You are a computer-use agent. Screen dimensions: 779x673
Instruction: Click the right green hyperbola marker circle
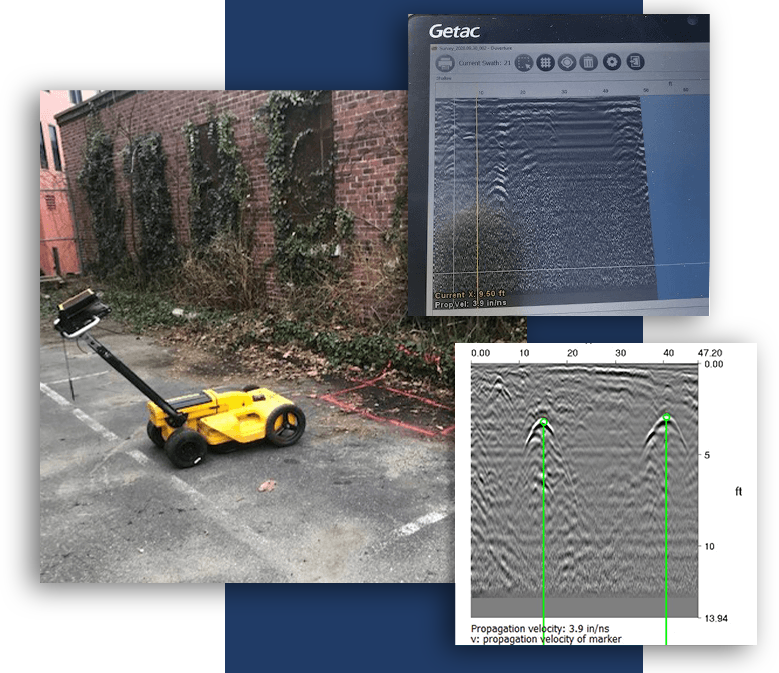point(667,417)
